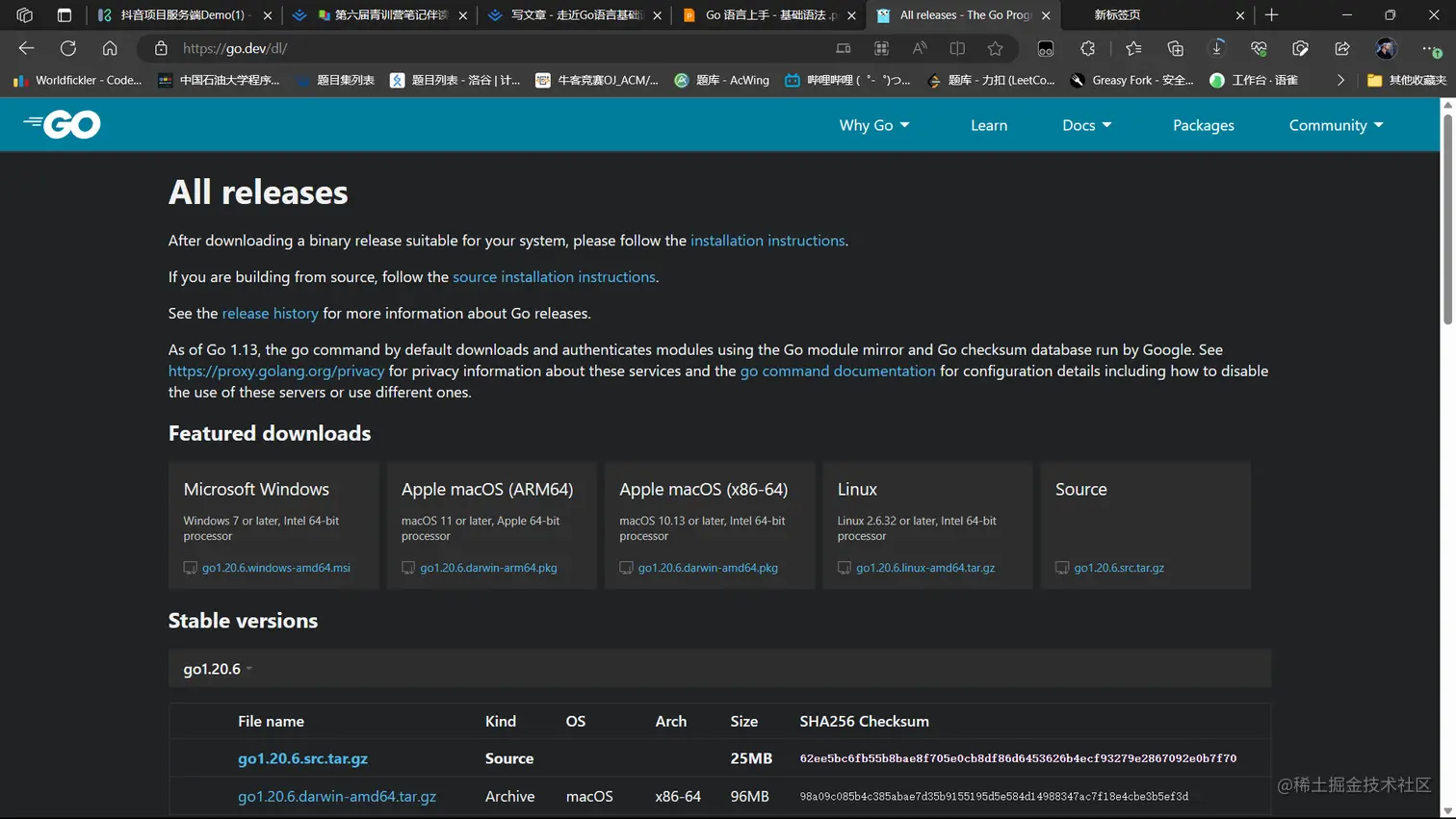Click the send-to-device icon in address bar
The width and height of the screenshot is (1456, 819).
point(843,48)
